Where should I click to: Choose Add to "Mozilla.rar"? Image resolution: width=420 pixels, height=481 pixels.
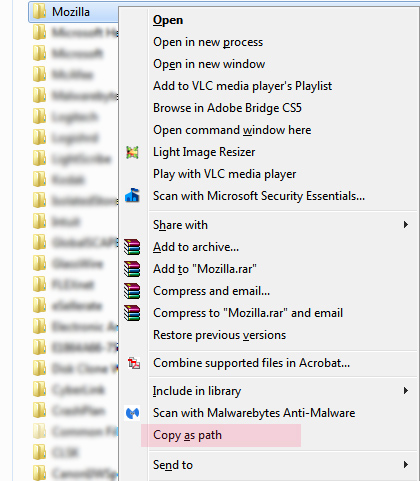click(205, 269)
